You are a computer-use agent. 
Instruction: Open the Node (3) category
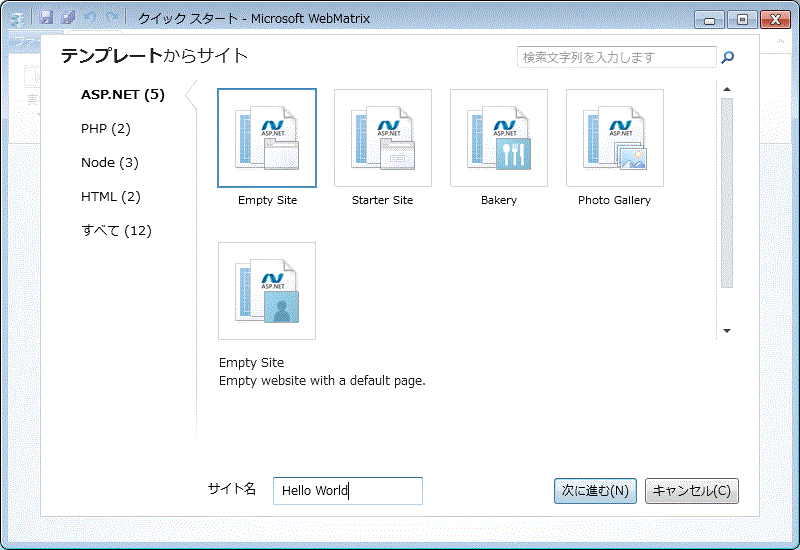click(x=110, y=163)
